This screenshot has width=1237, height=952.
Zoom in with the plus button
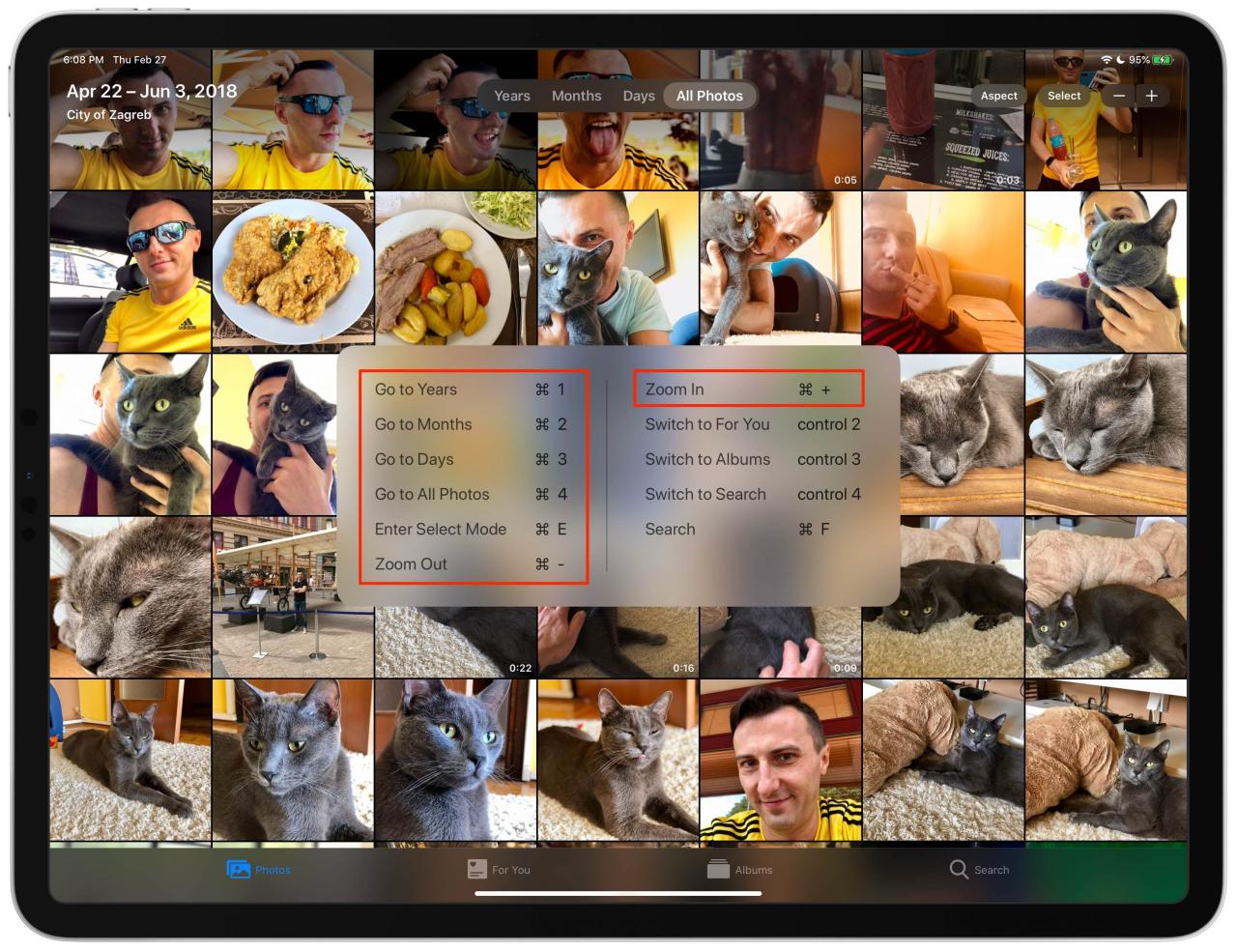(x=1152, y=96)
